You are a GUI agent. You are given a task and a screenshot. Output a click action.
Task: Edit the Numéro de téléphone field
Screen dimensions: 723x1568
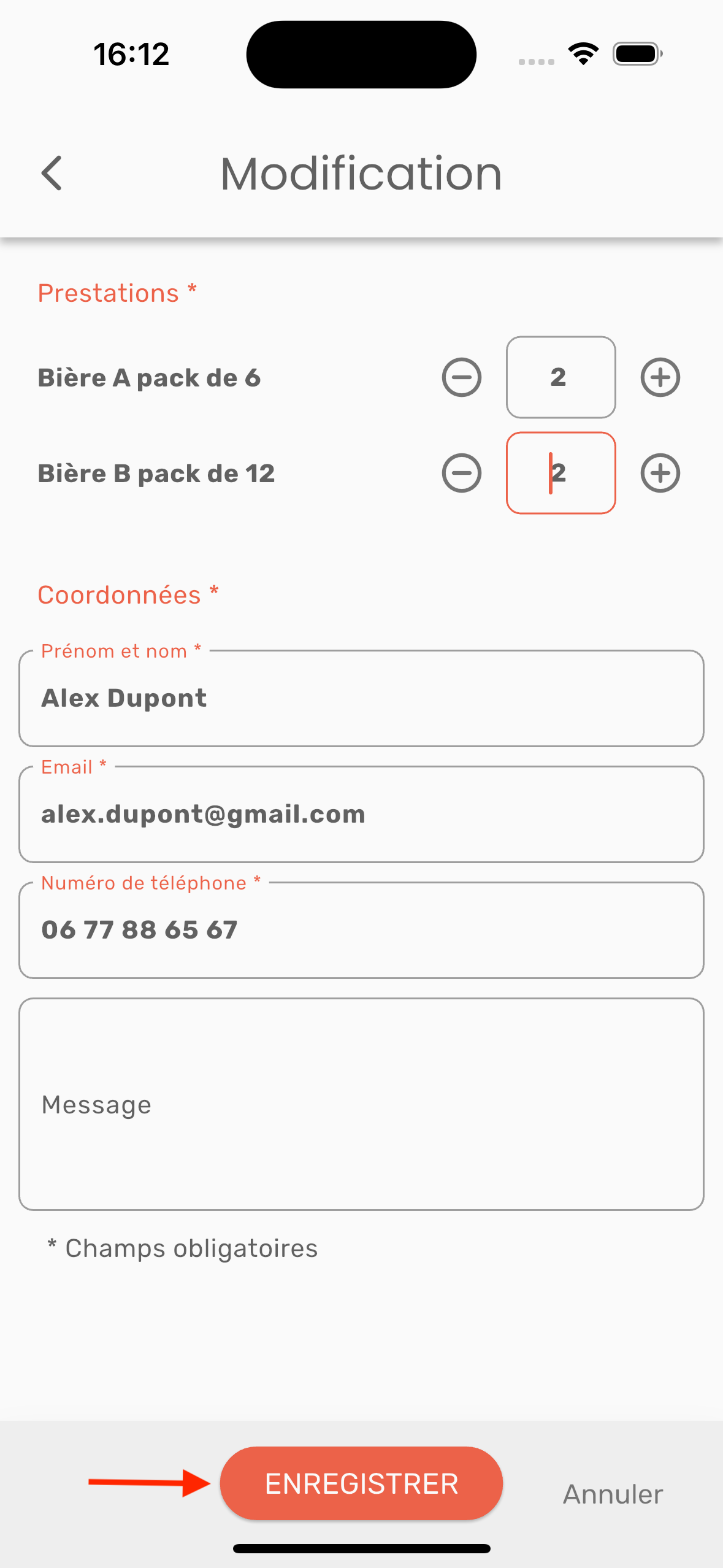coord(361,930)
